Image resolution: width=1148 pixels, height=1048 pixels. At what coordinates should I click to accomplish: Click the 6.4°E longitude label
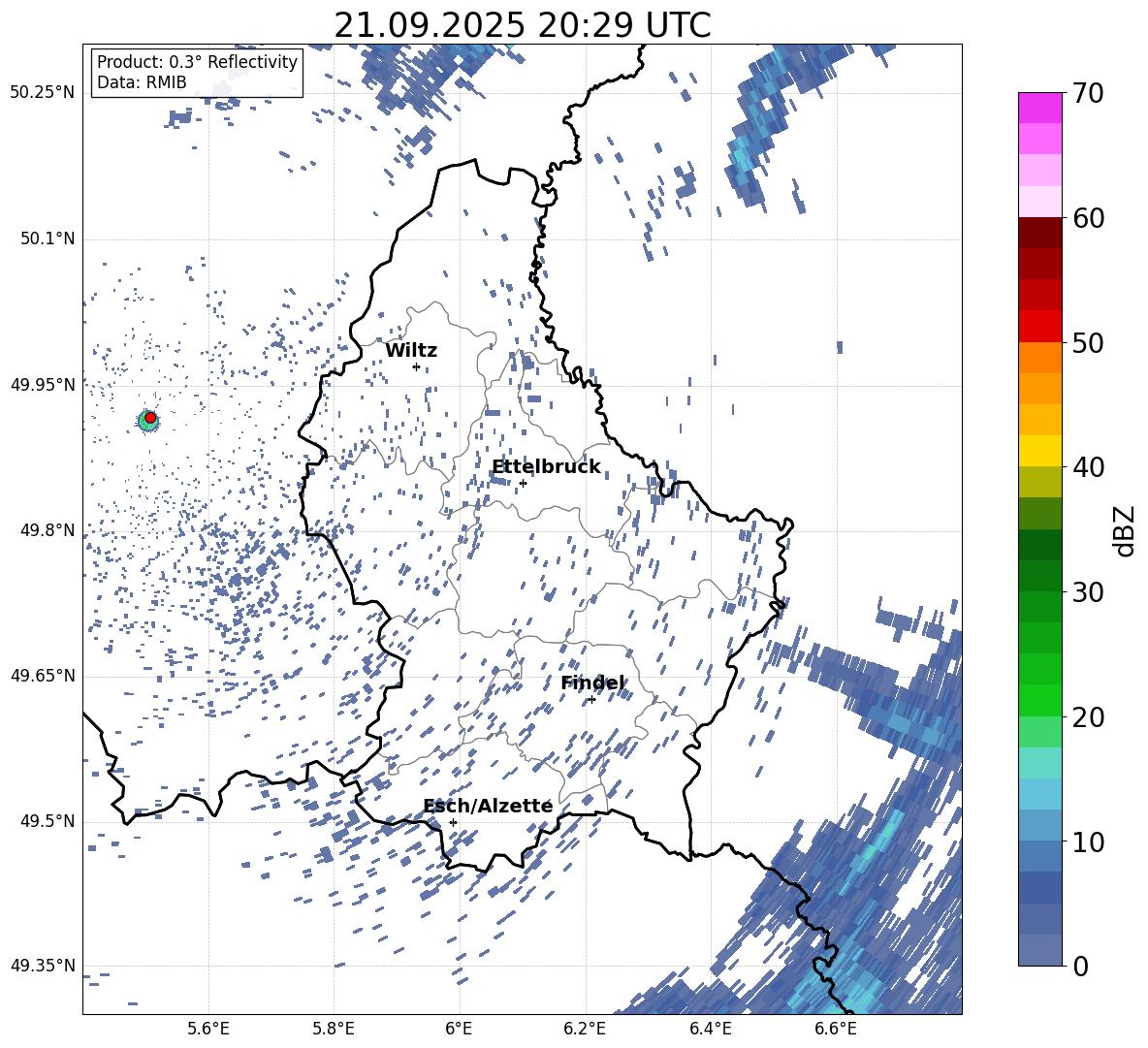tap(710, 1029)
